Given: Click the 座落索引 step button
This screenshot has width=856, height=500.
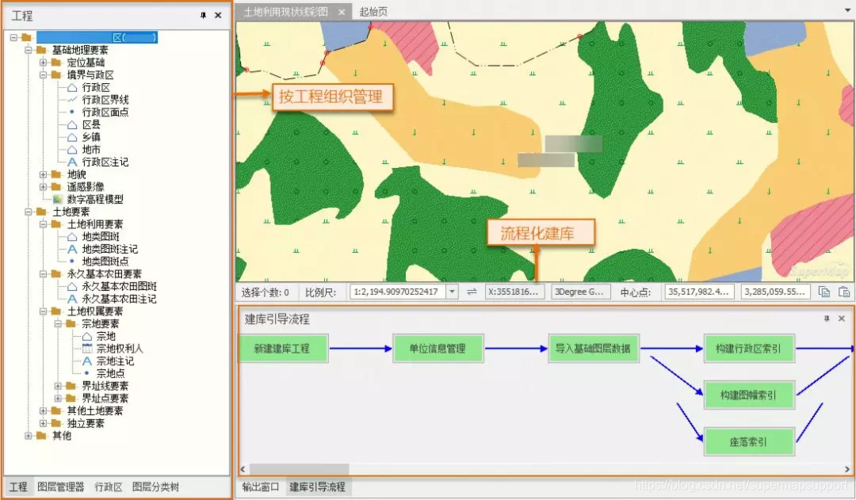Looking at the screenshot, I should point(748,442).
